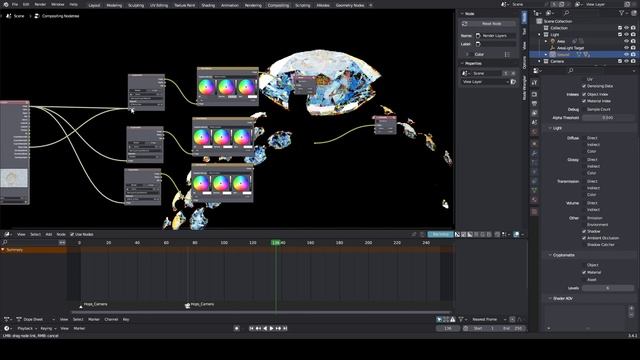Open the World properties tab icon
This screenshot has height=360, width=640.
click(534, 132)
